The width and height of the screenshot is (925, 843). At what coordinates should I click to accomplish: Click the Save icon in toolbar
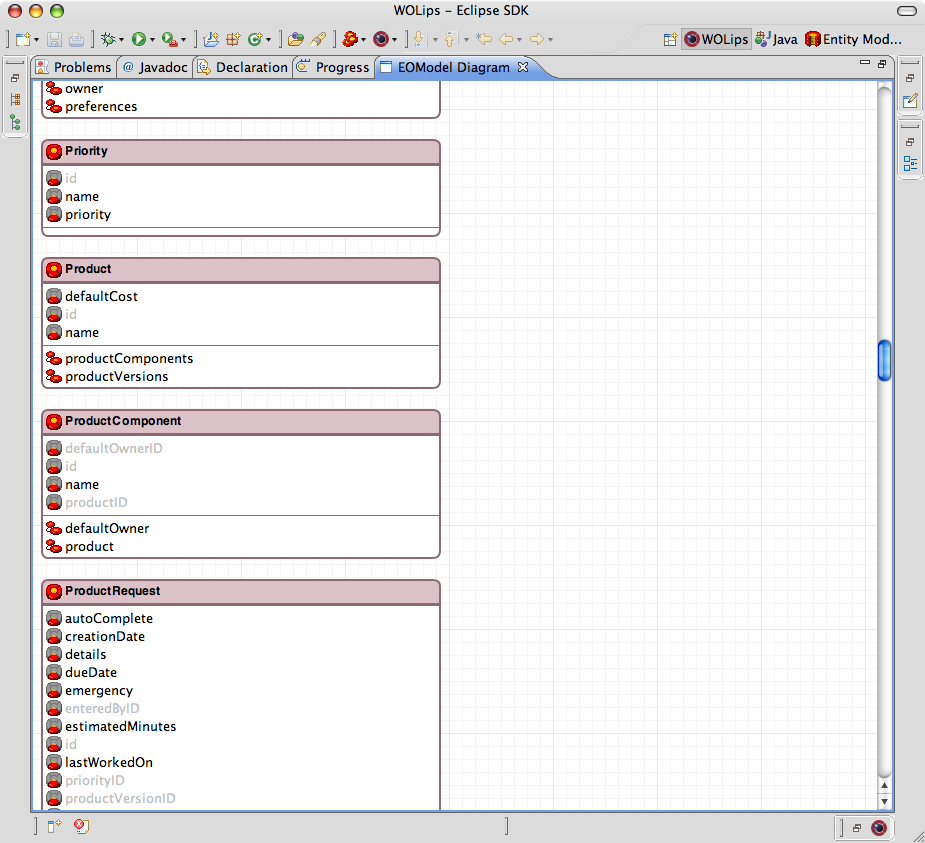tap(54, 40)
